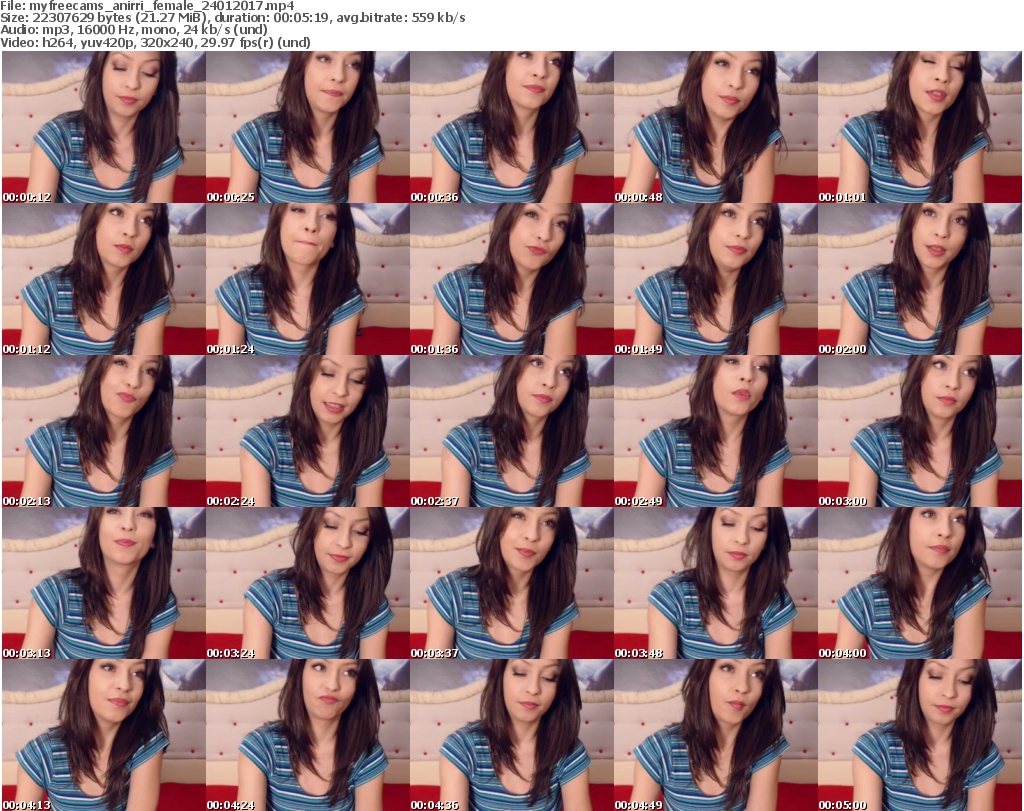1024x811 pixels.
Task: Choose the frame marked 00:03:24
Action: (308, 583)
